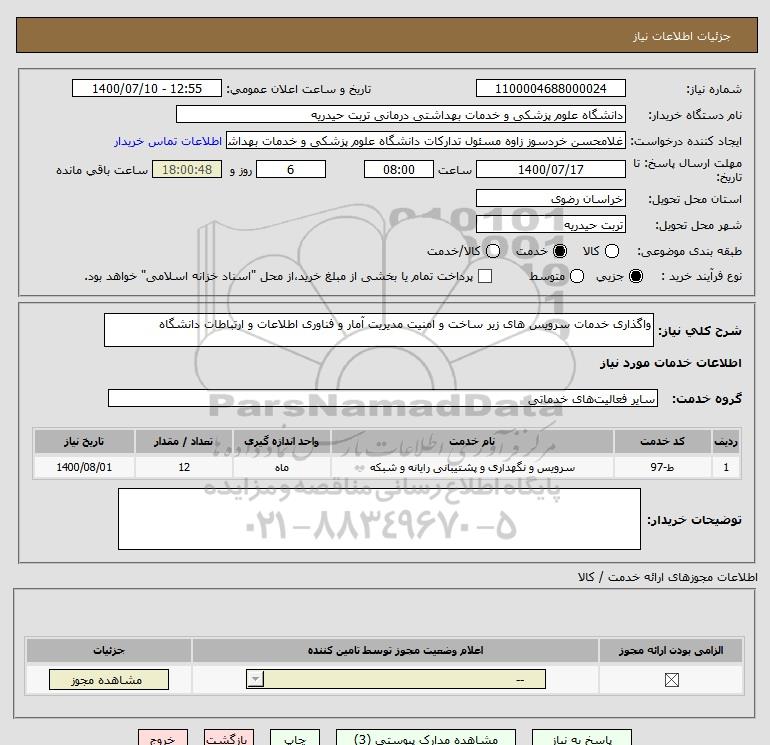This screenshot has width=770, height=745.
Task: Select the کالا radio button
Action: (612, 251)
